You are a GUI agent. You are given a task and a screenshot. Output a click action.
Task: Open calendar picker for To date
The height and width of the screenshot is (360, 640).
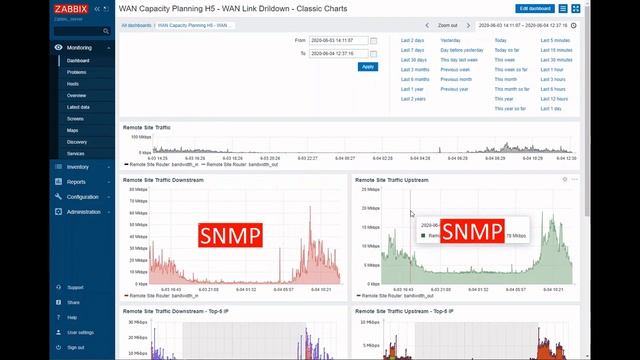tap(373, 53)
